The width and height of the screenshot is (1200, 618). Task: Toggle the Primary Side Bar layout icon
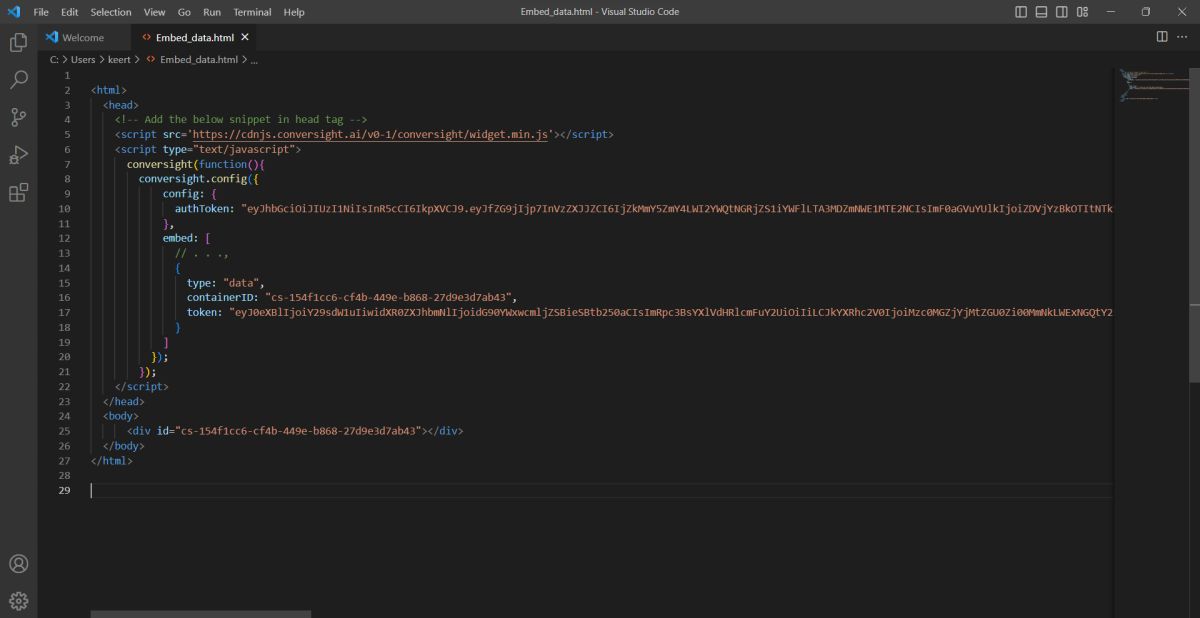[1021, 12]
